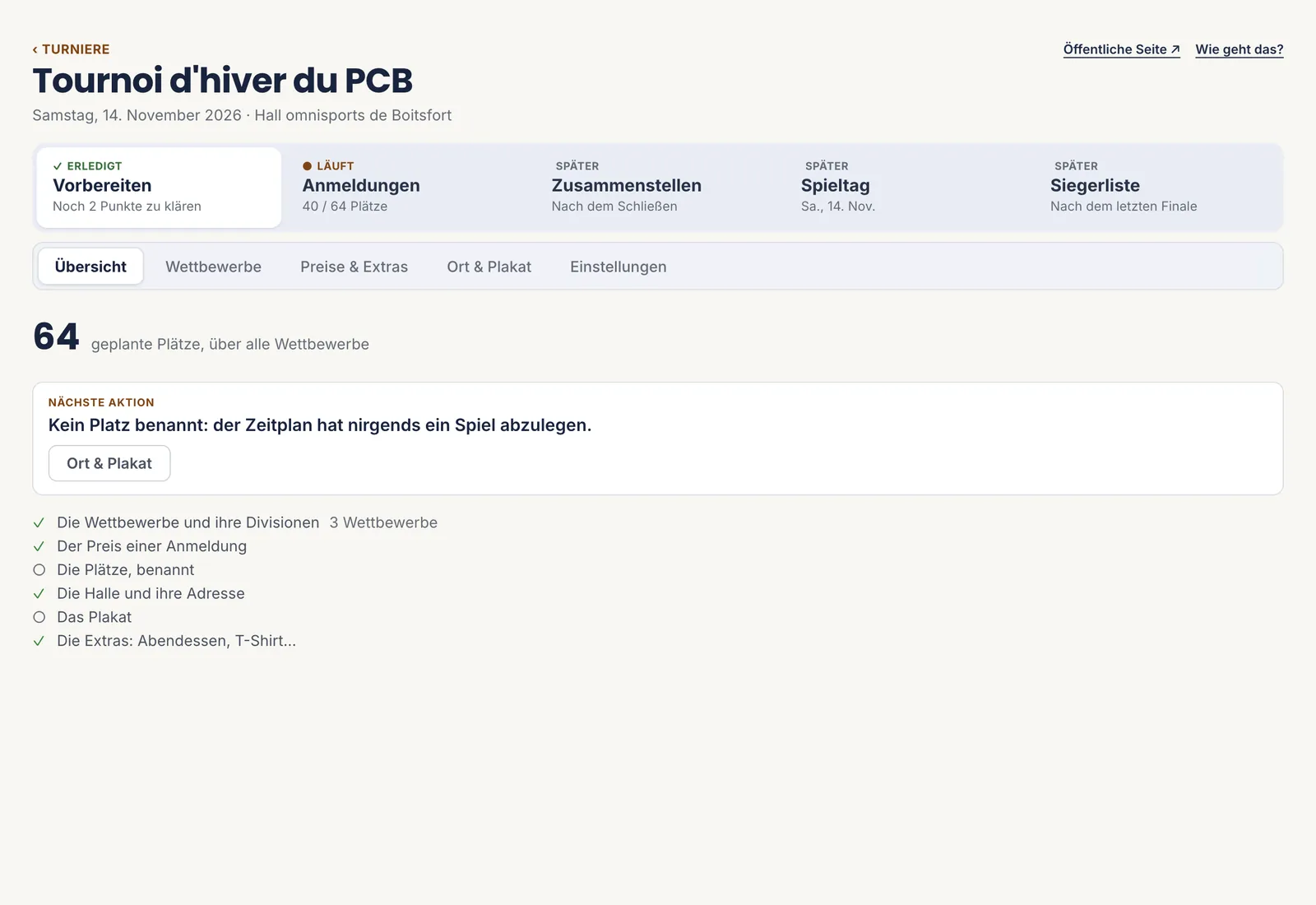The height and width of the screenshot is (905, 1316).
Task: Open the Siegerliste step
Action: click(1156, 188)
